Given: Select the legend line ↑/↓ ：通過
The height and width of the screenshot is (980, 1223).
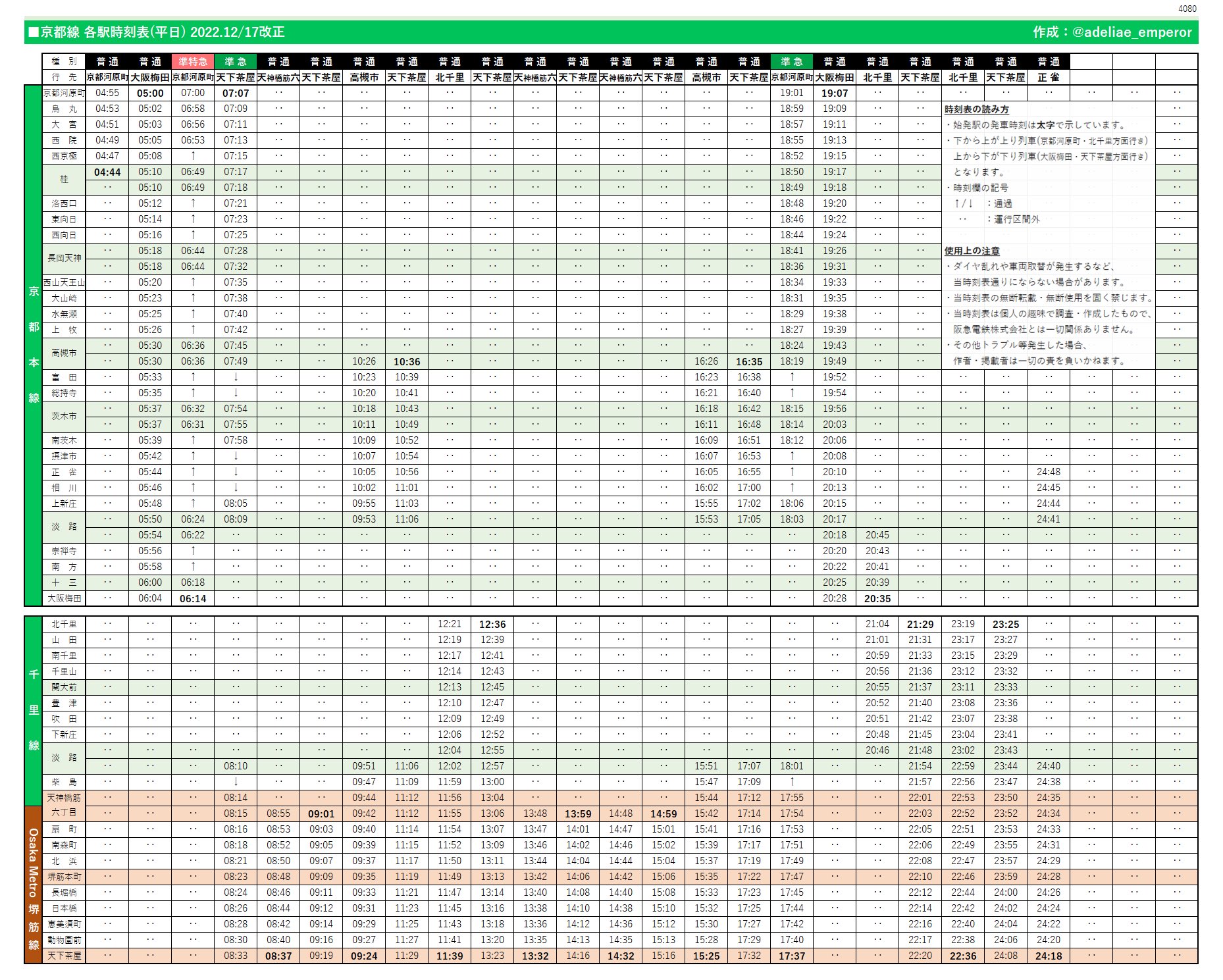Looking at the screenshot, I should [983, 203].
